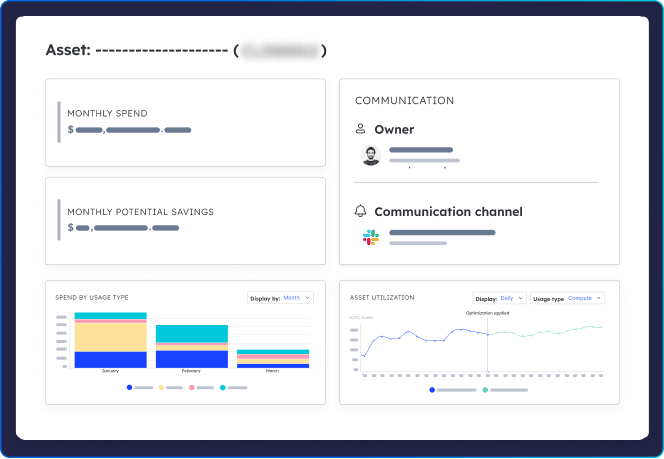Click the dark blue legend dot in spend chart
The image size is (664, 459).
tap(129, 387)
